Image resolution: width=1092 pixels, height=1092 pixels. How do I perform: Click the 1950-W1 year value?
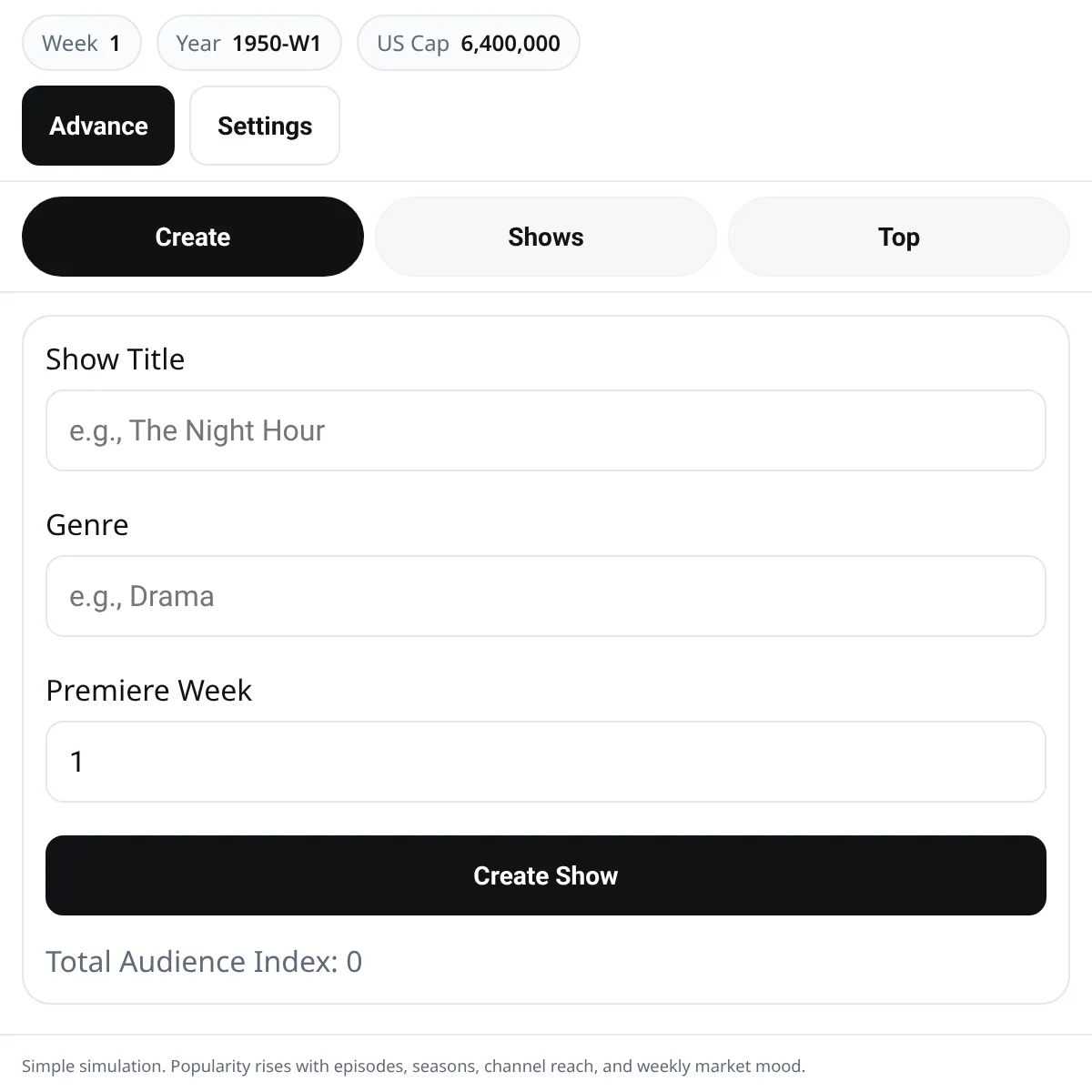click(x=277, y=44)
